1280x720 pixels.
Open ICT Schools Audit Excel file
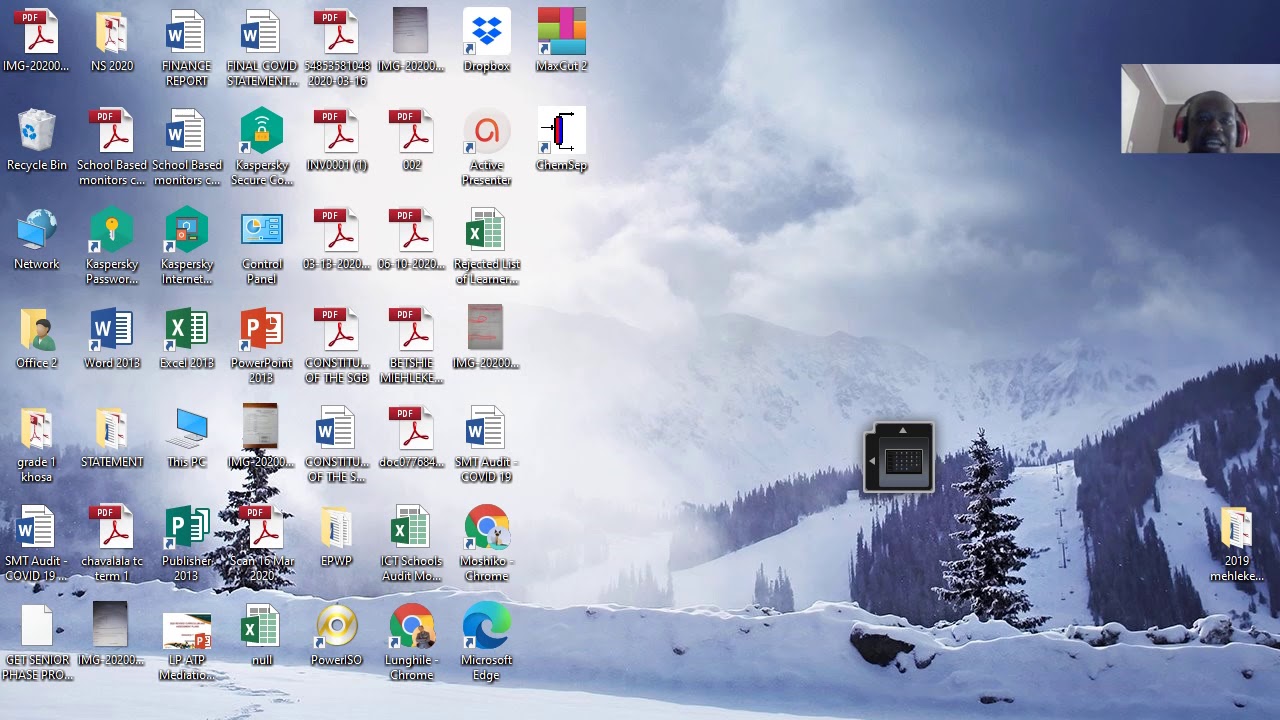click(x=412, y=543)
